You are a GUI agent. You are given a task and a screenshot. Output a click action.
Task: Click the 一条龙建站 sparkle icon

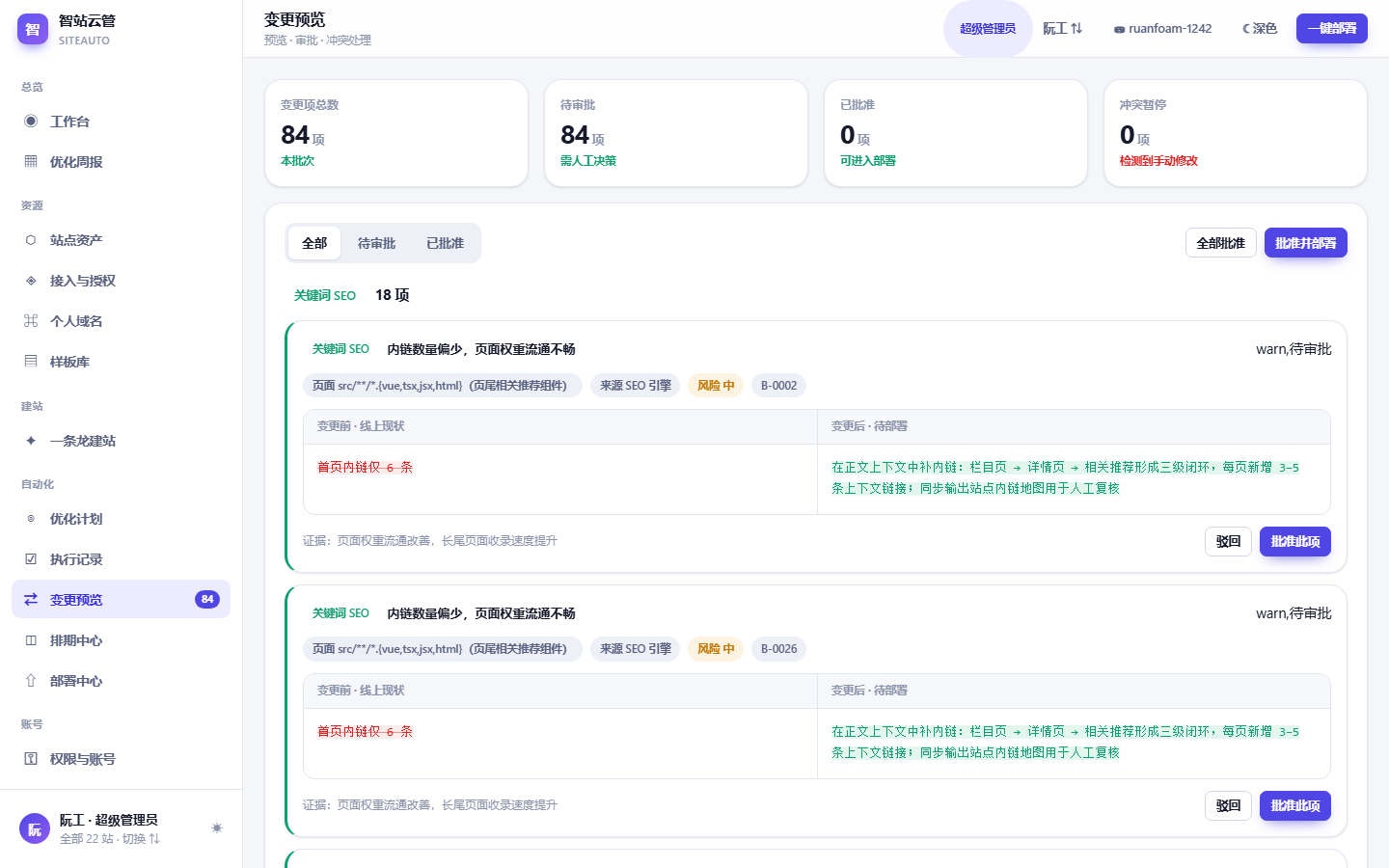31,441
